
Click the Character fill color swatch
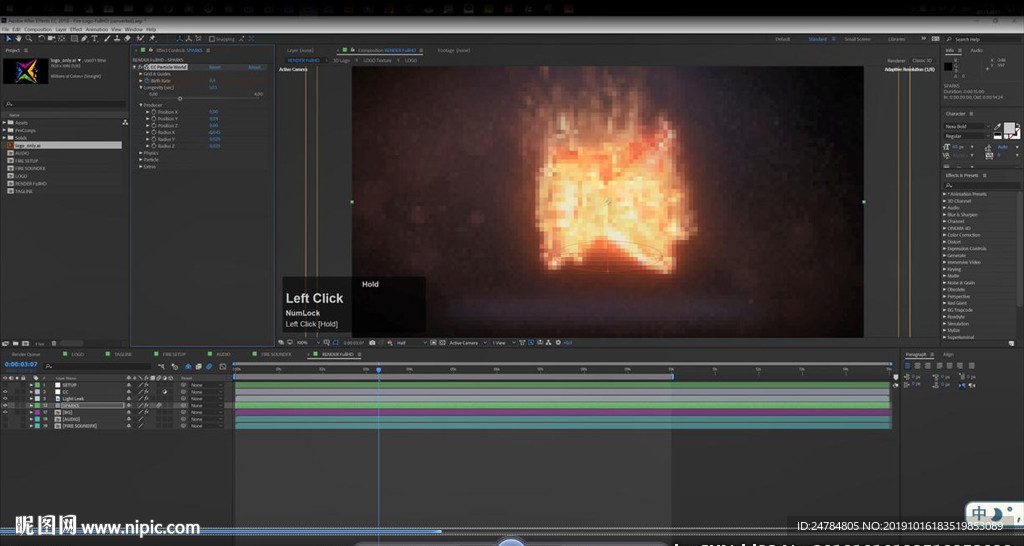(1010, 128)
